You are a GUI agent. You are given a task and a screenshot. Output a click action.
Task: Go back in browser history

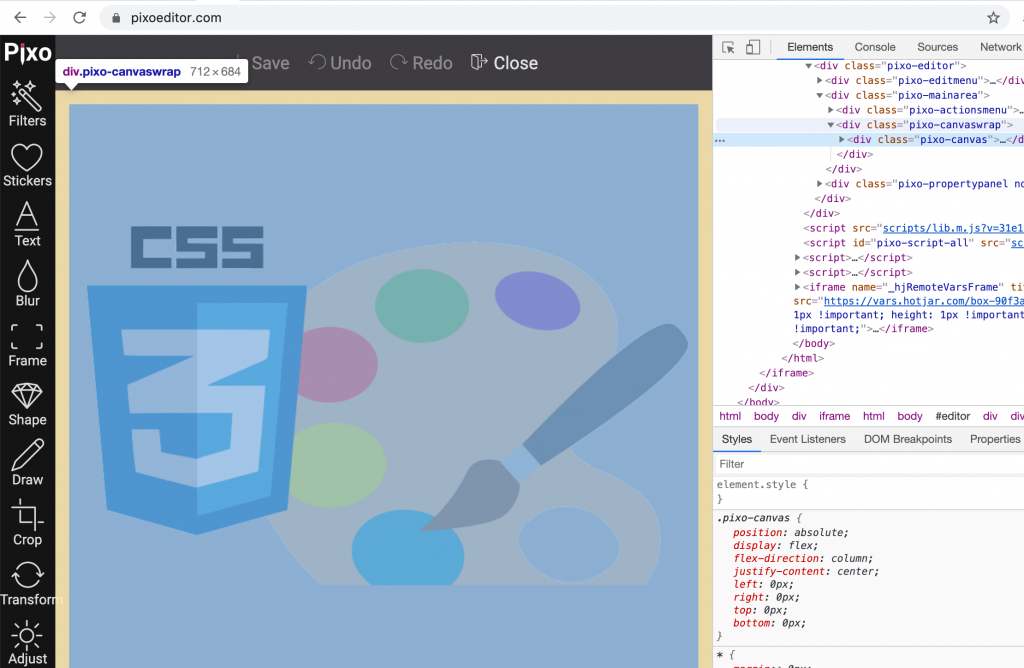pyautogui.click(x=20, y=18)
